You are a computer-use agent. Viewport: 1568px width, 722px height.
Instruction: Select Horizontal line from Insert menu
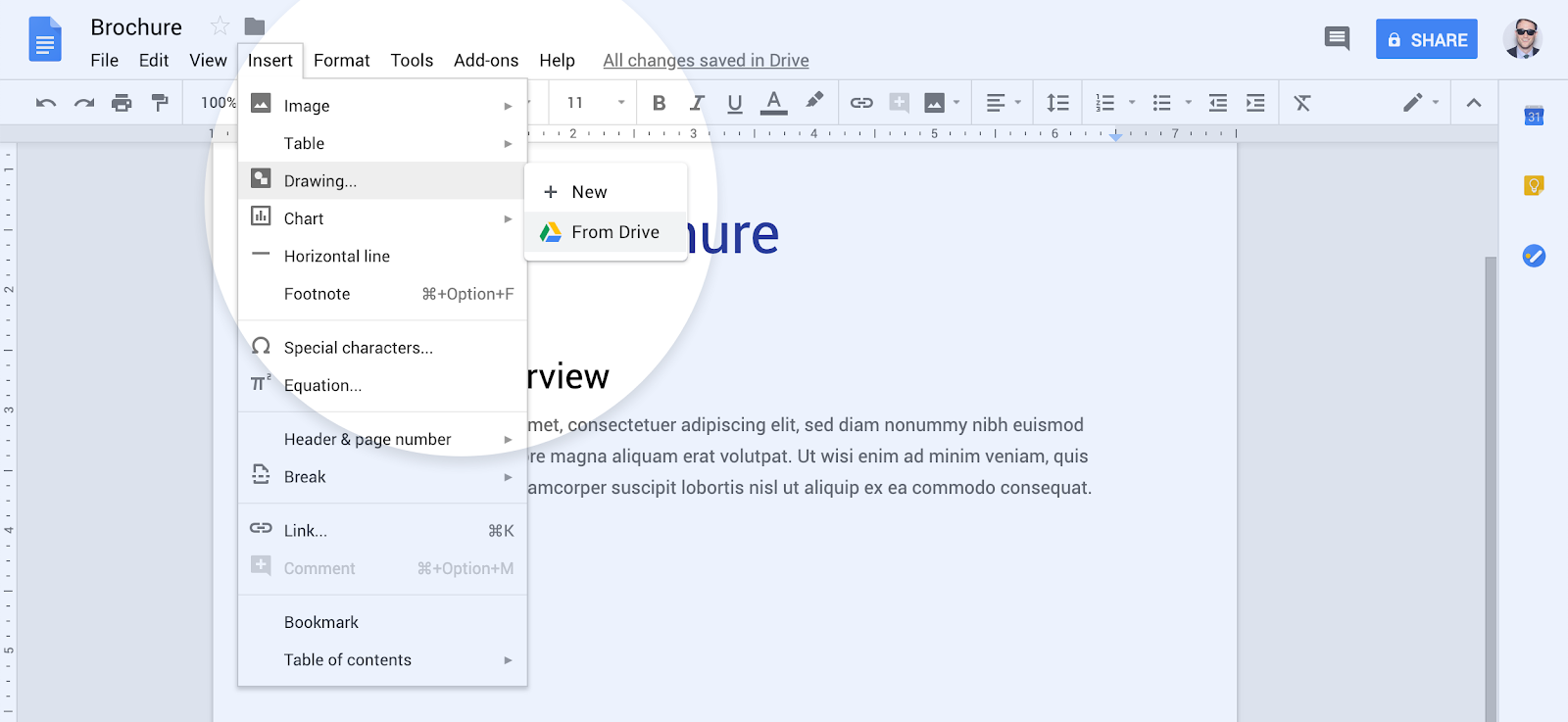tap(336, 257)
